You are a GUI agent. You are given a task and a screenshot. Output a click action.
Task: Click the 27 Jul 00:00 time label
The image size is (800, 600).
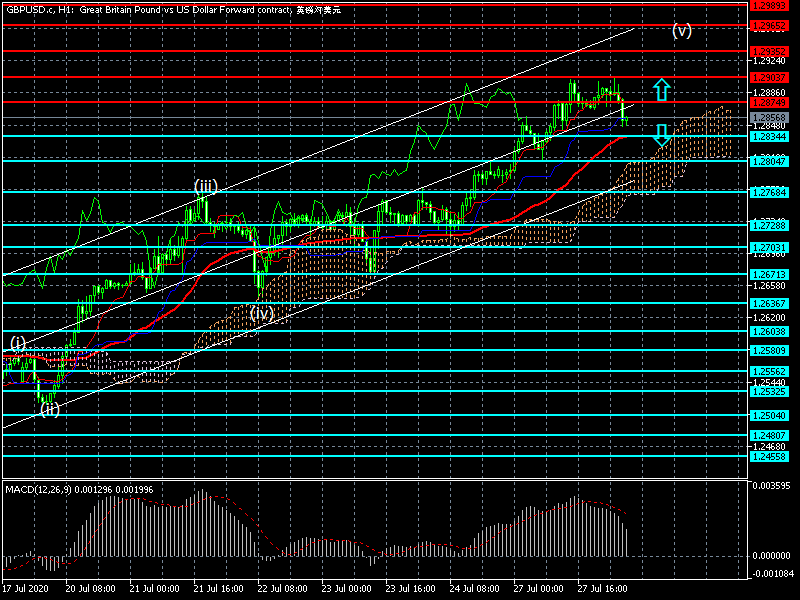[x=539, y=589]
